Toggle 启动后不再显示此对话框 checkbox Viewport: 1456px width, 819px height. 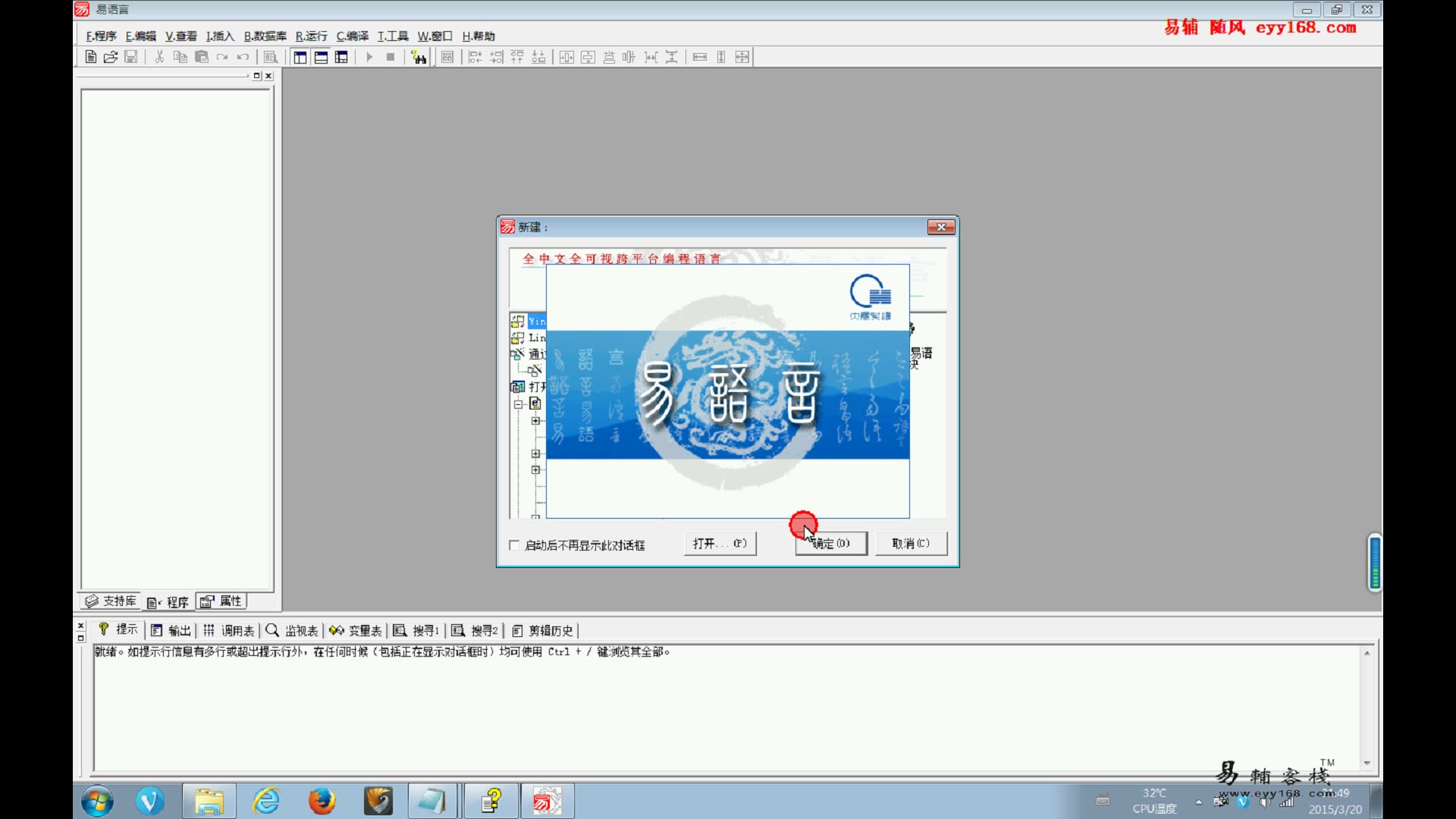(x=514, y=545)
